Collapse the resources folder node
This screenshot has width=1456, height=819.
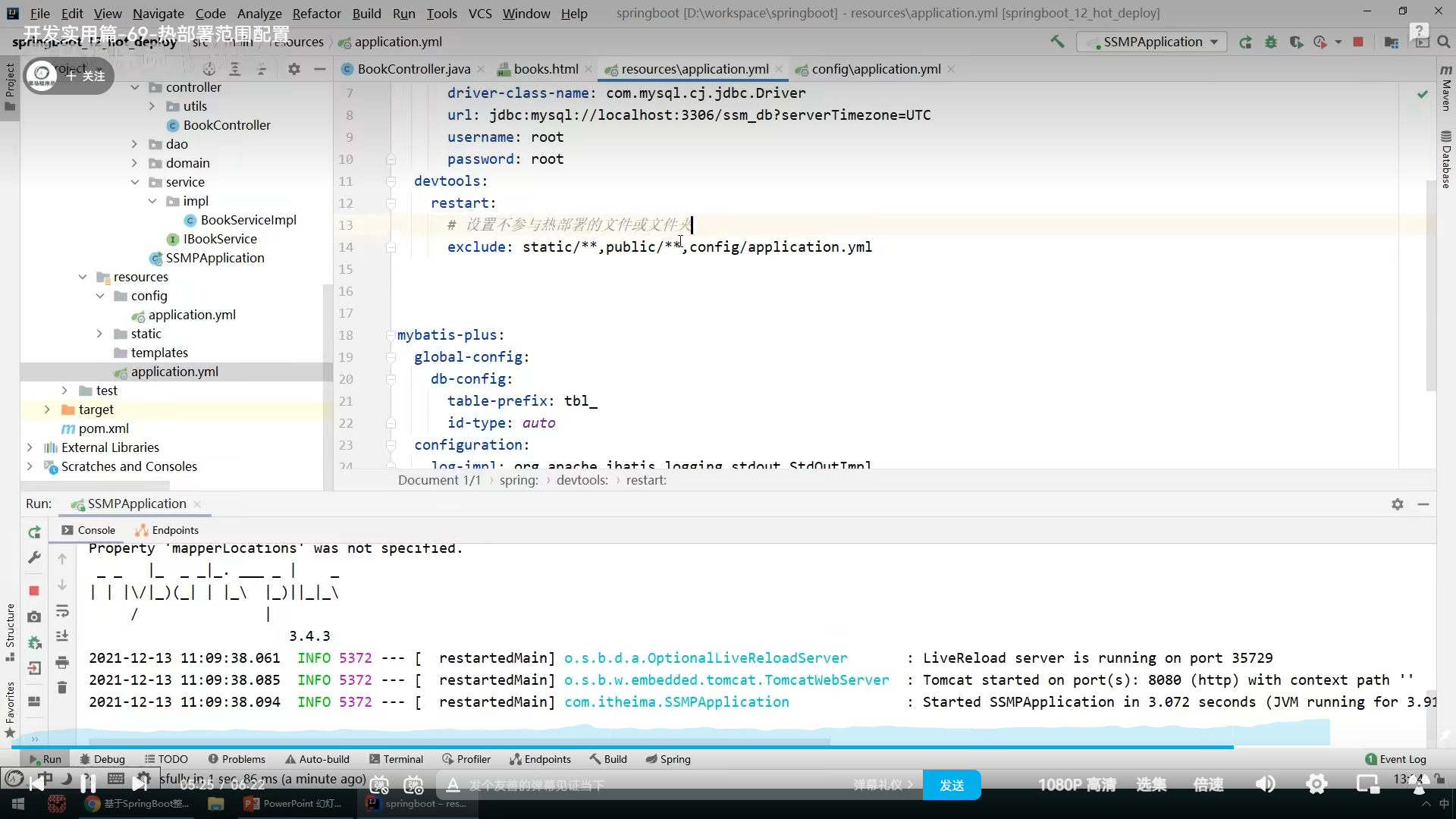pyautogui.click(x=83, y=277)
